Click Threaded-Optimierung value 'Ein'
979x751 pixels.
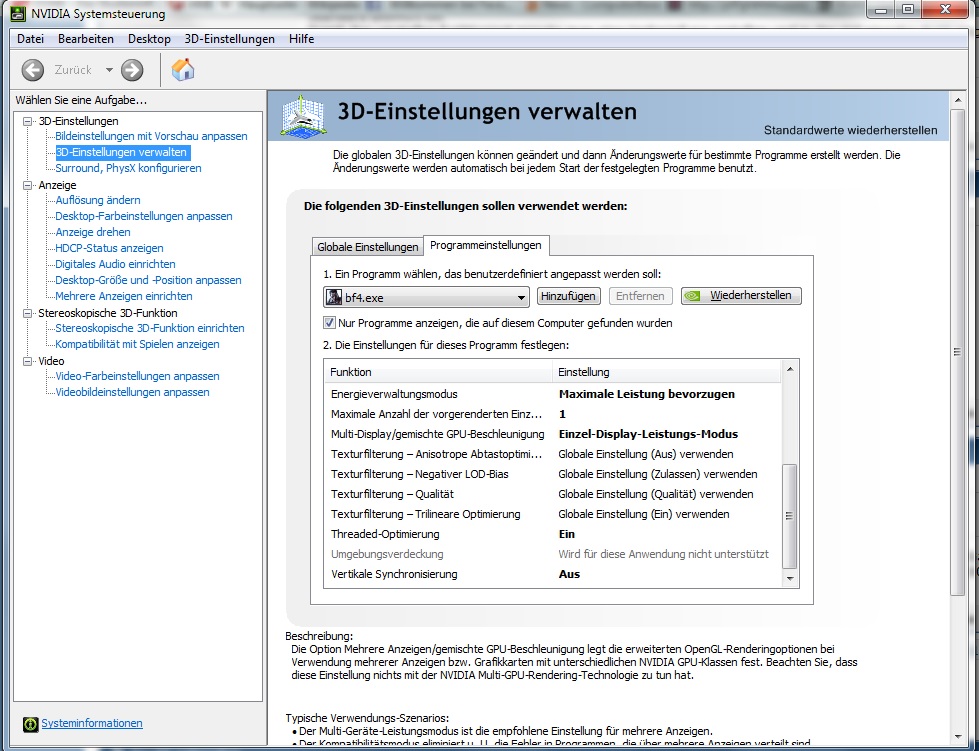tap(567, 534)
